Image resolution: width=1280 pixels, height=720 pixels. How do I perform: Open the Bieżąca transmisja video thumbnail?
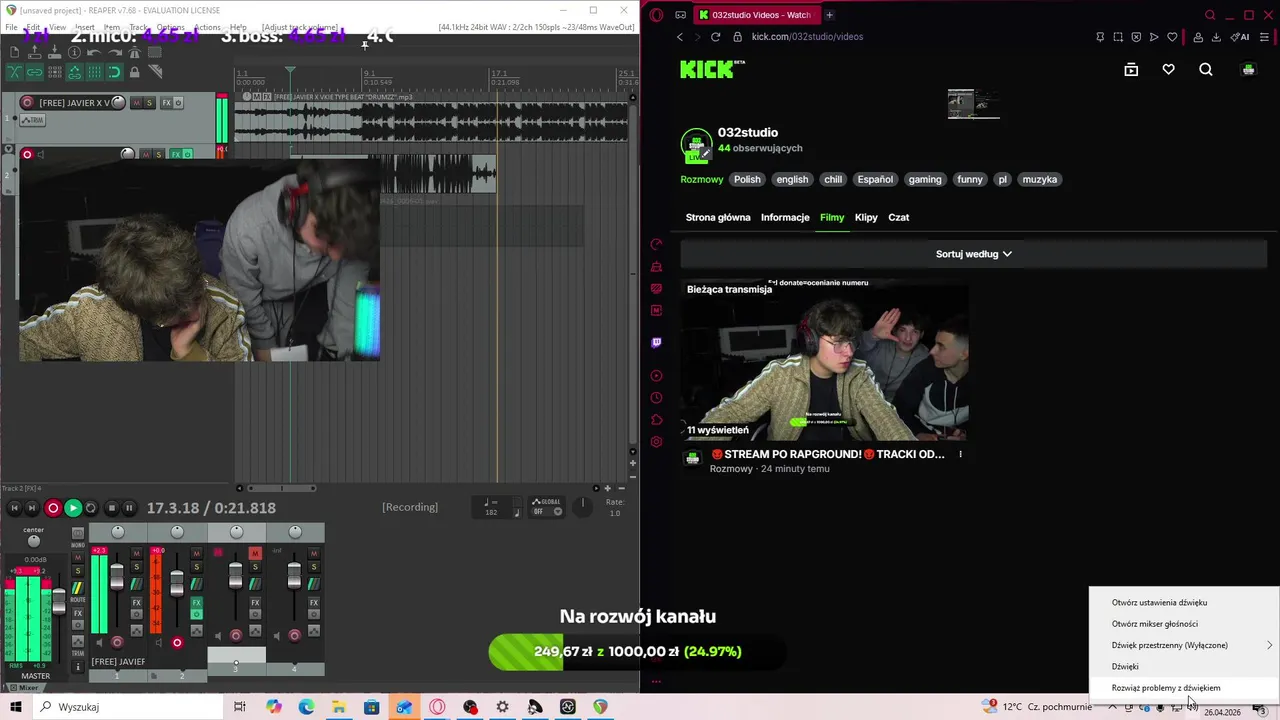(x=824, y=360)
